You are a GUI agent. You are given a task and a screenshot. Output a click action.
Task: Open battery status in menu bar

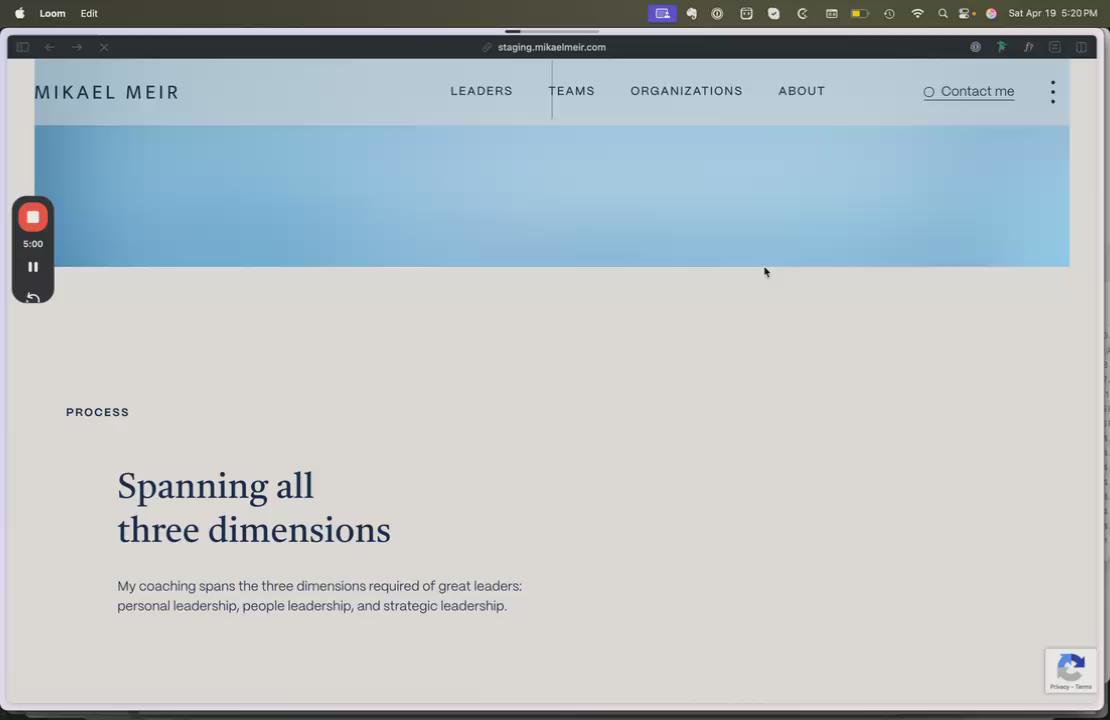click(x=859, y=13)
